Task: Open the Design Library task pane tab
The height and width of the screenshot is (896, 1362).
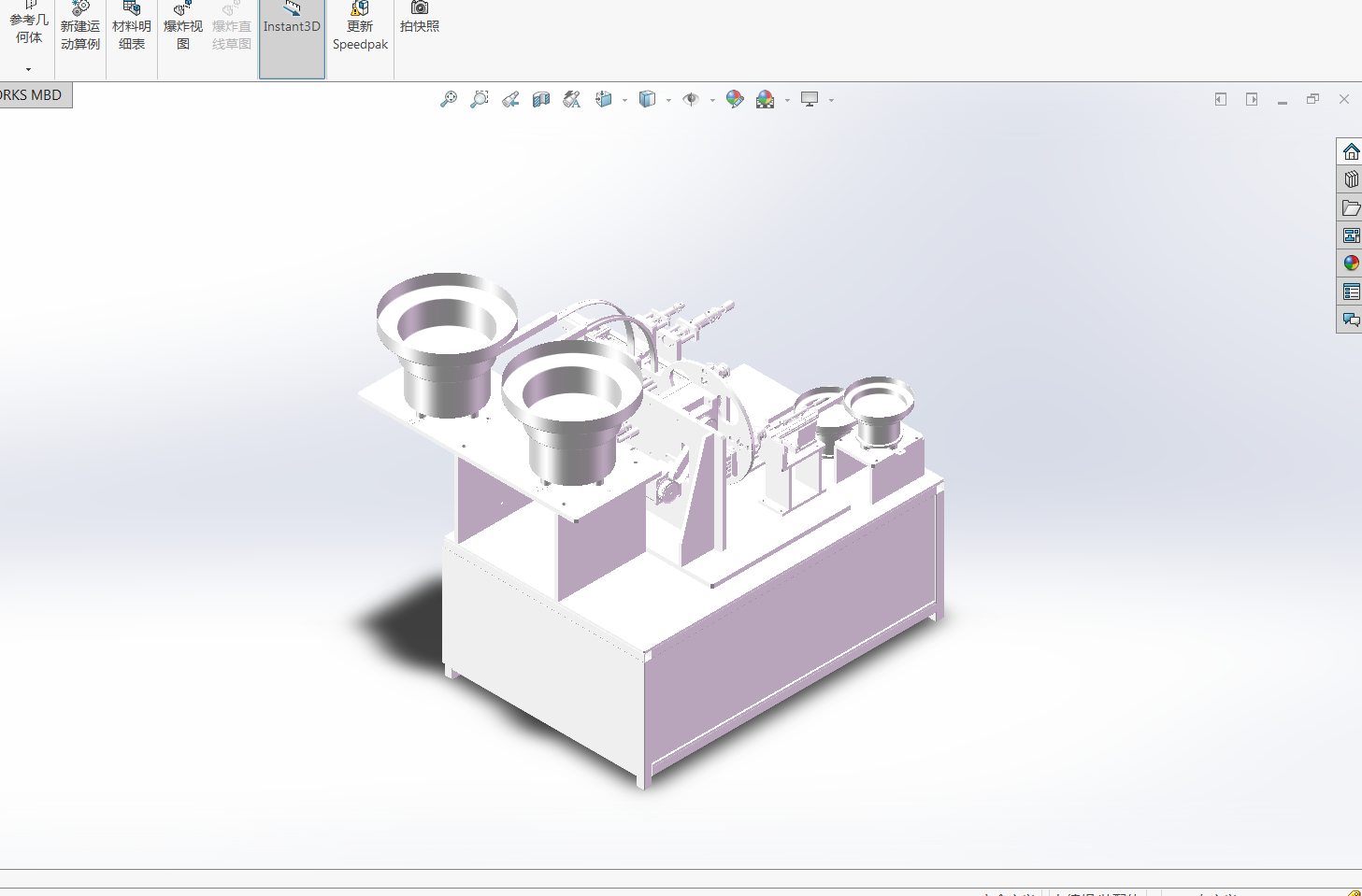Action: click(x=1351, y=179)
